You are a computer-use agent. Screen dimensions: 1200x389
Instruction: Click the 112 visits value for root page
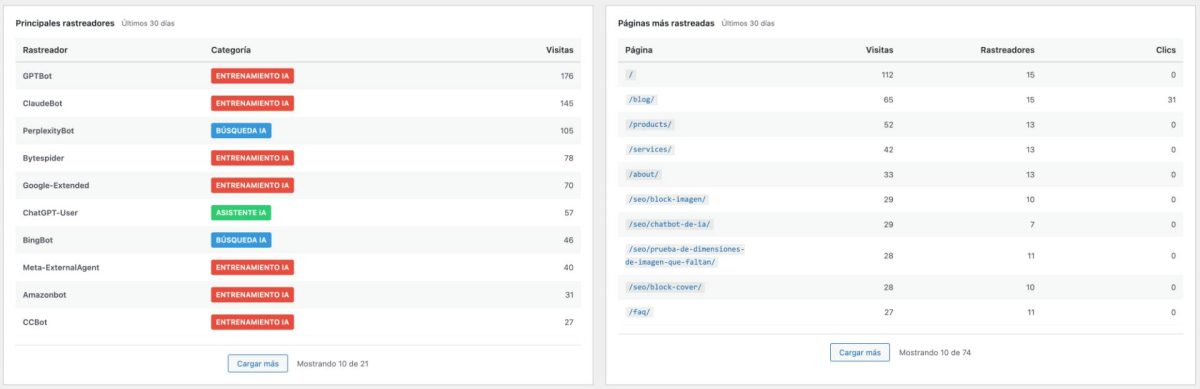[887, 75]
